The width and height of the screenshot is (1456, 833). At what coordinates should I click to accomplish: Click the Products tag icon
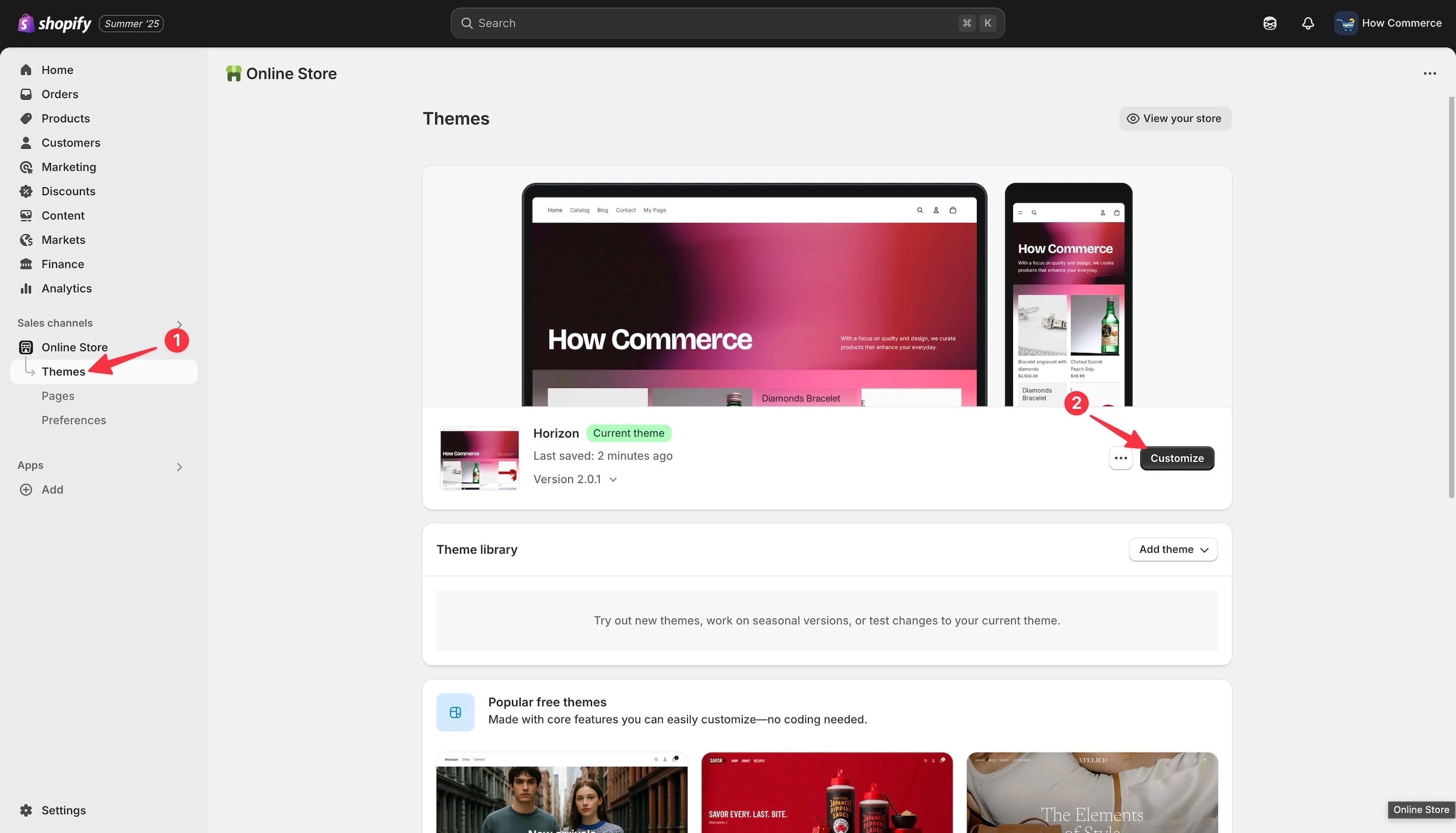[26, 118]
